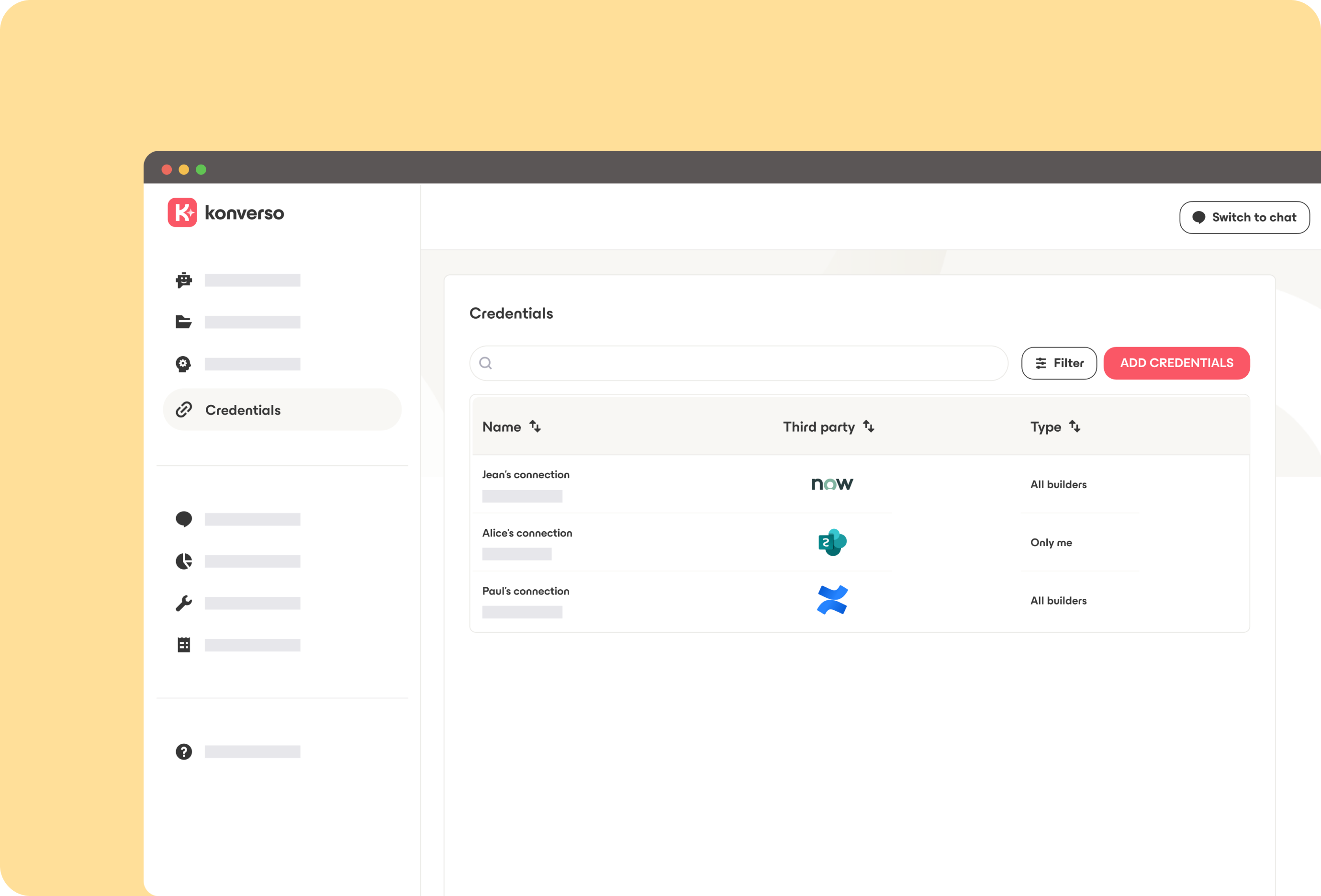Viewport: 1321px width, 896px height.
Task: Focus the credentials search field
Action: coord(739,363)
